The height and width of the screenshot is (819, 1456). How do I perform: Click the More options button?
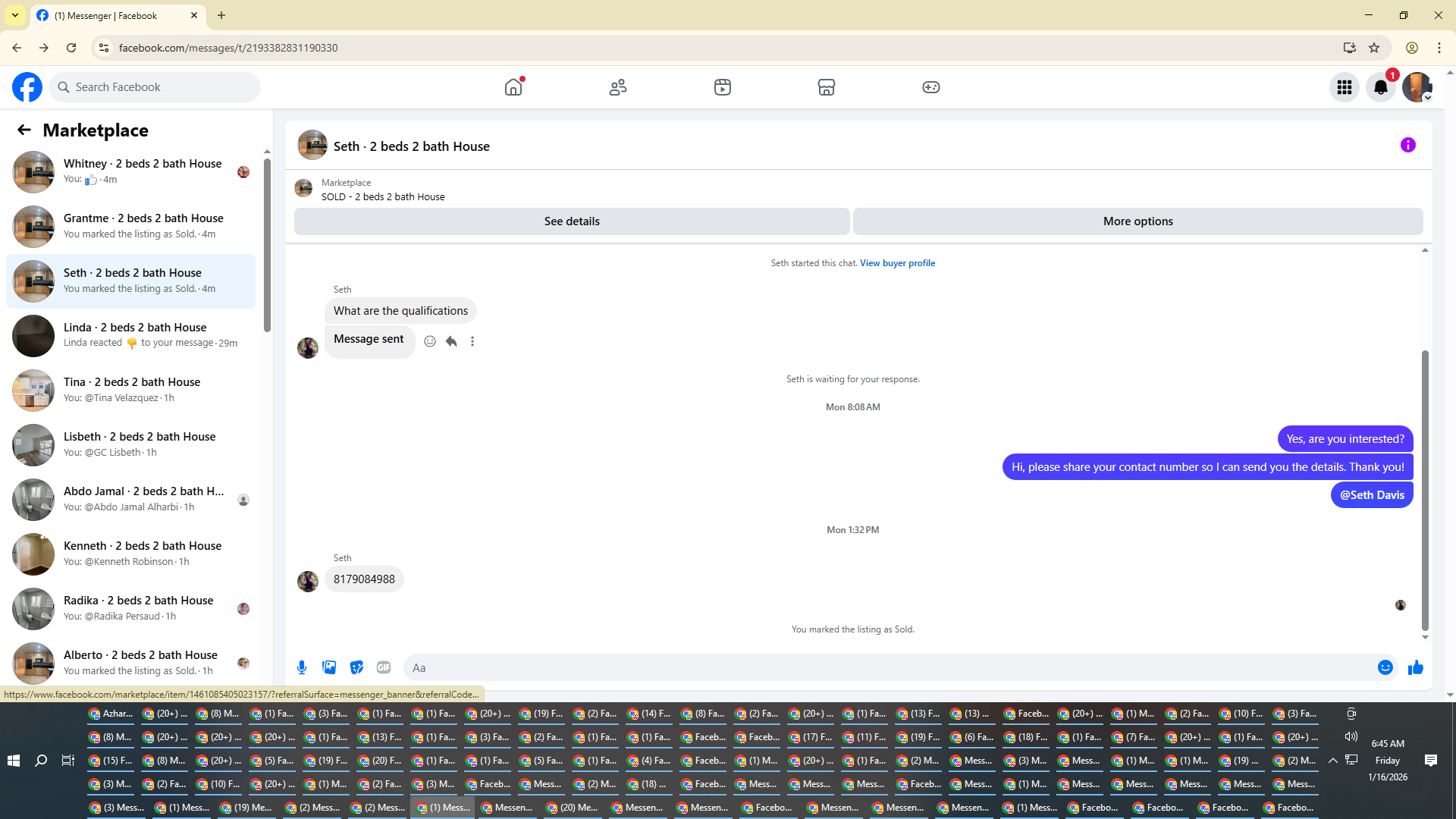tap(1137, 221)
